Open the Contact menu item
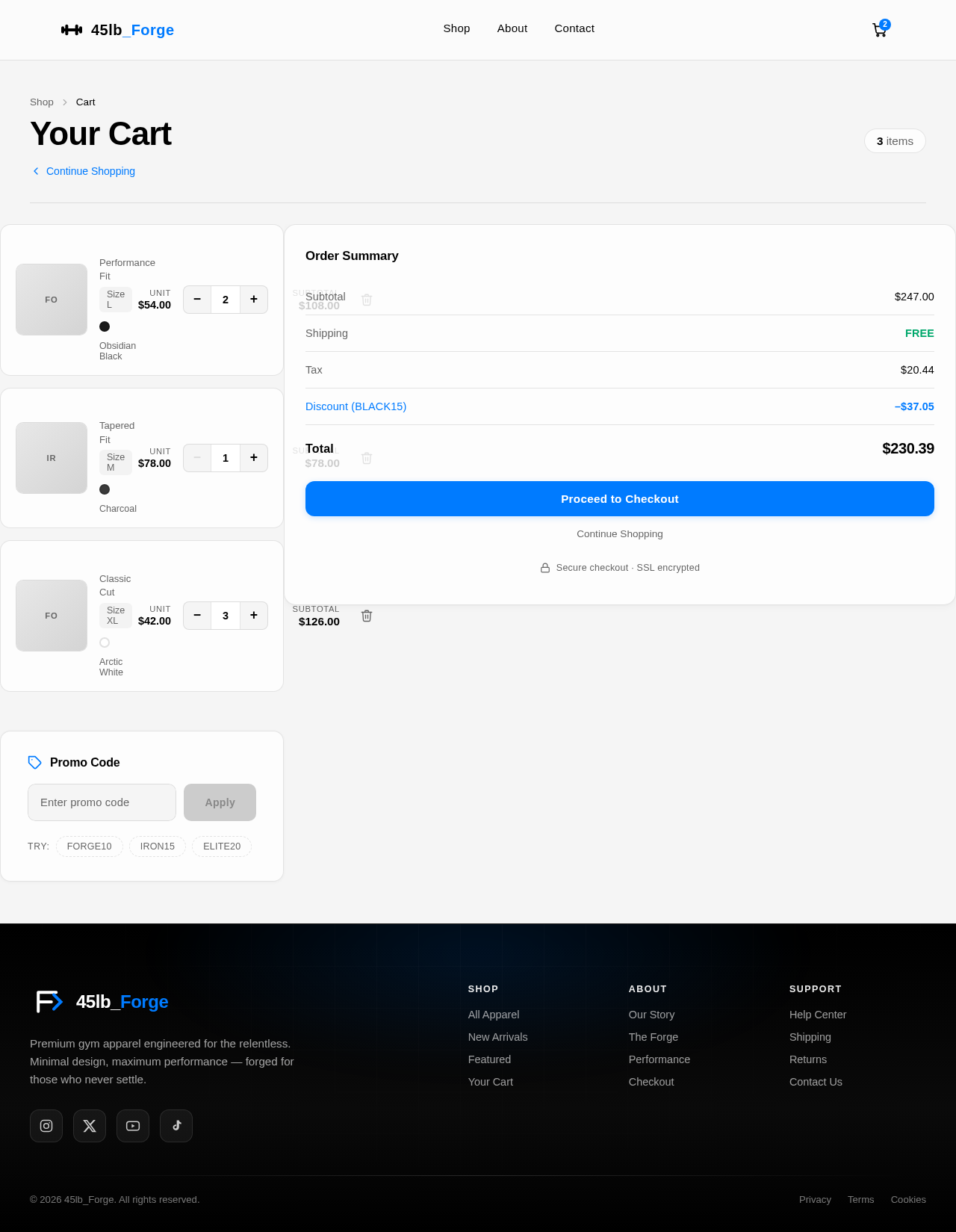 point(574,28)
